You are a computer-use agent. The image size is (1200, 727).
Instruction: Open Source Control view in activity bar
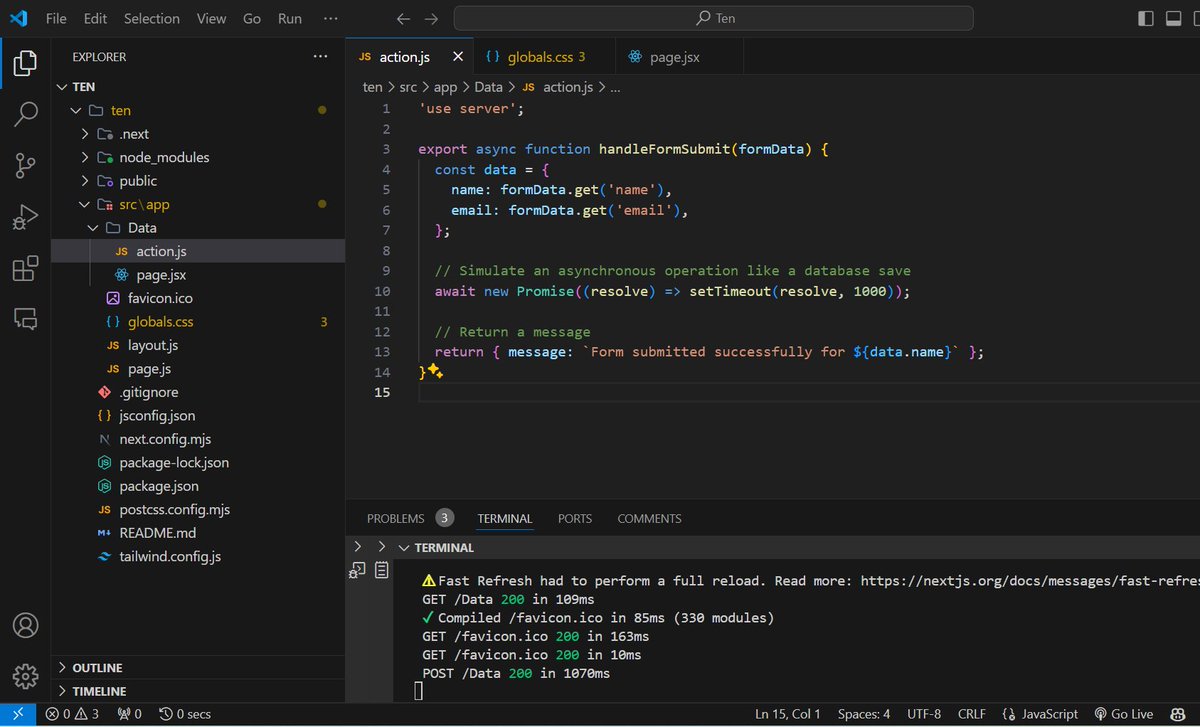click(25, 166)
